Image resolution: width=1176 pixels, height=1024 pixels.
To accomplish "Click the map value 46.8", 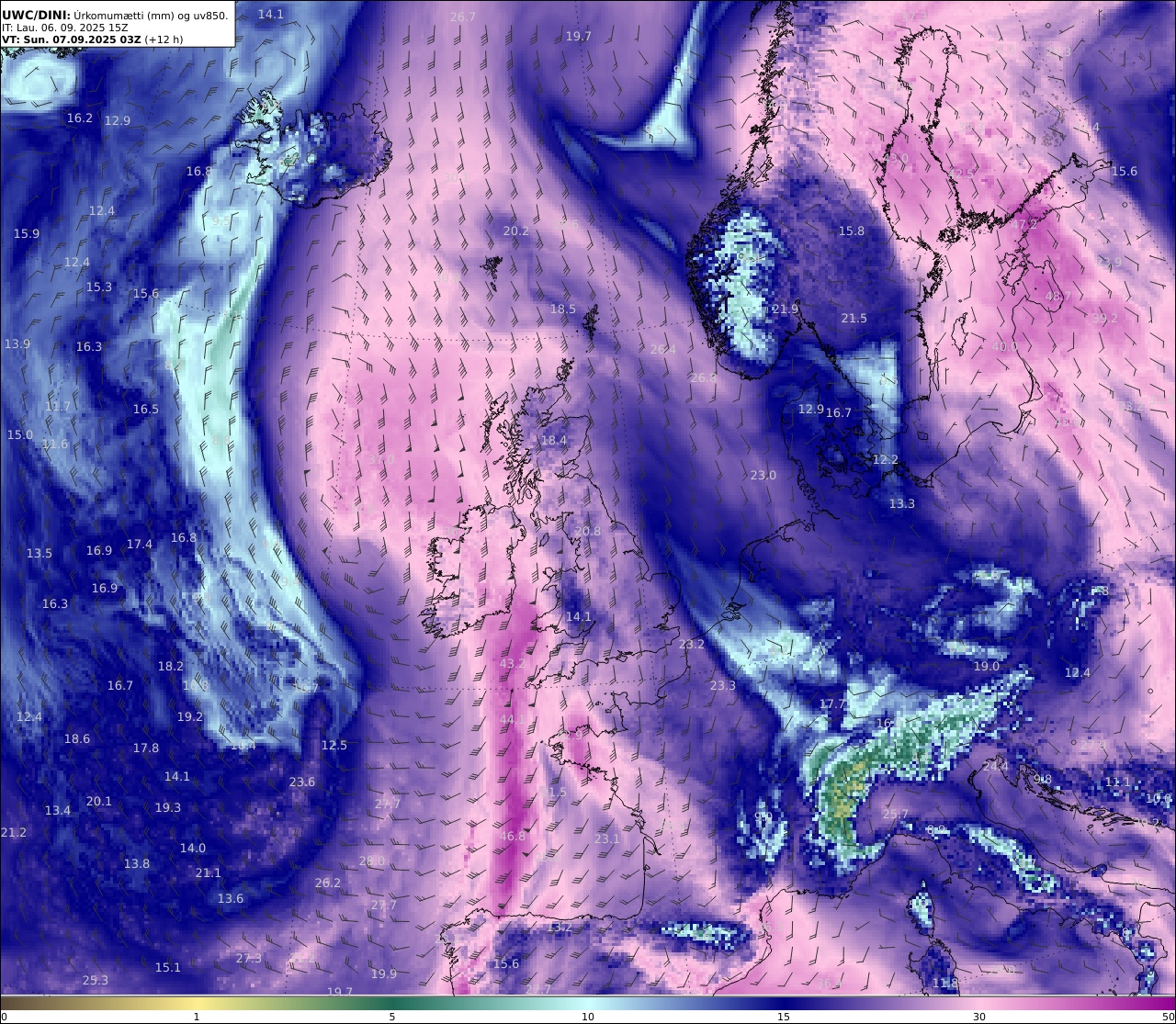I will pos(513,837).
